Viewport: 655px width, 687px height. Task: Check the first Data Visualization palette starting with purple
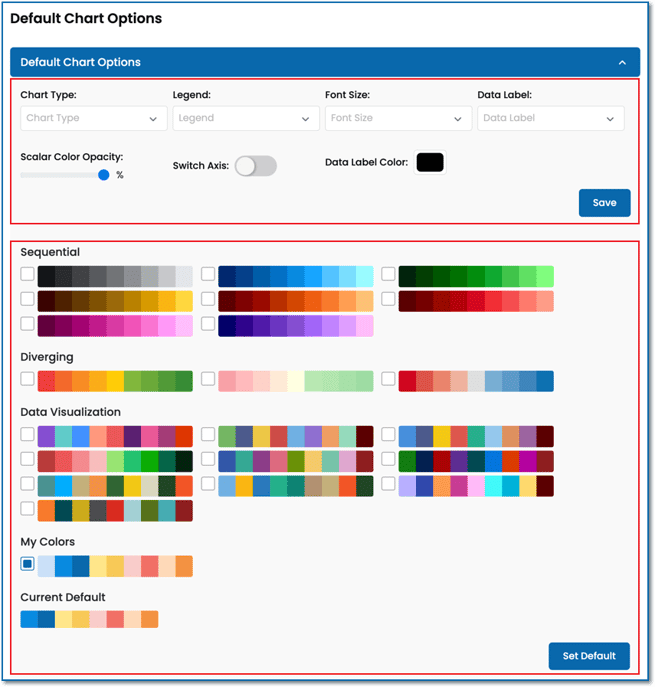point(27,435)
